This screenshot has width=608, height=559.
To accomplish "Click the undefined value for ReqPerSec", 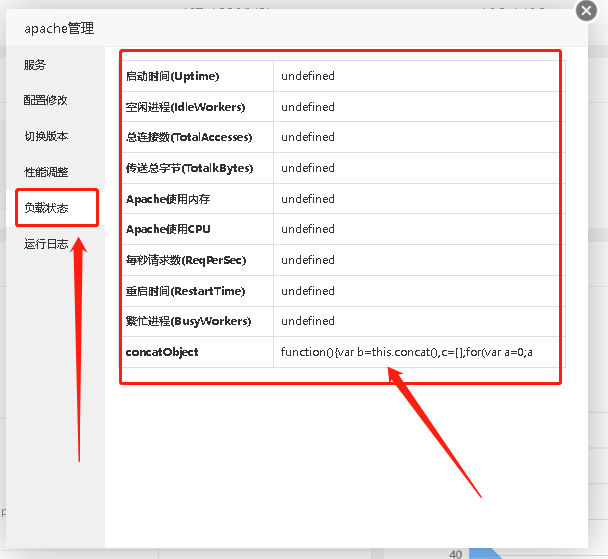I will [x=308, y=260].
